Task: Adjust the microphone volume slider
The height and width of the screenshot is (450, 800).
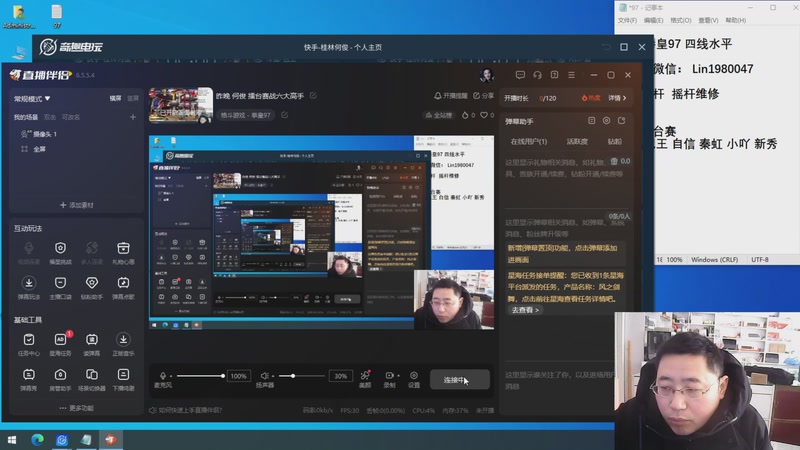Action: (x=200, y=376)
